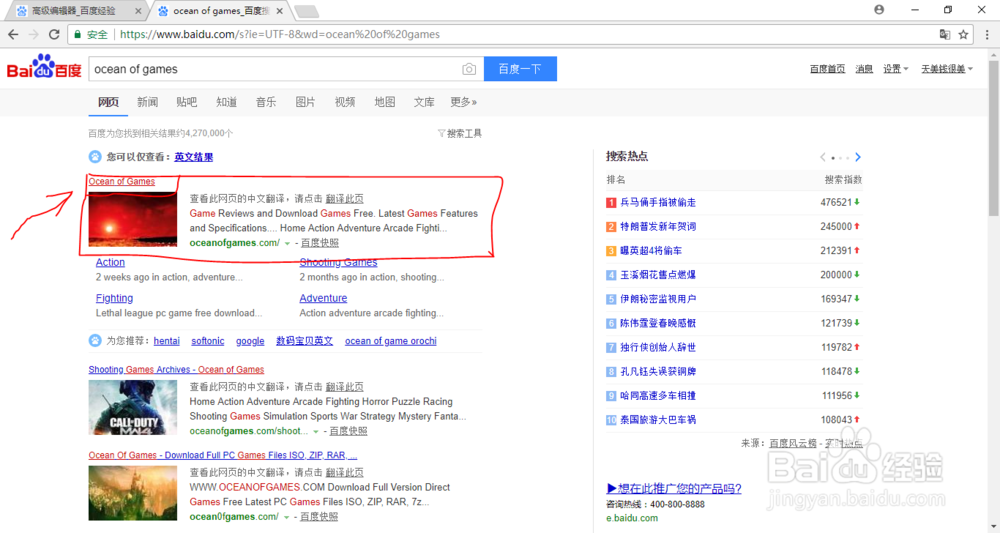Click the Baidu logo
The width and height of the screenshot is (1000, 533).
44,66
